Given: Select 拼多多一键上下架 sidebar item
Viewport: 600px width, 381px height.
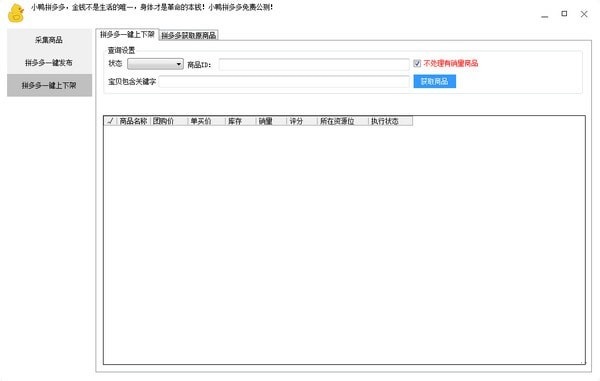Looking at the screenshot, I should [x=49, y=85].
